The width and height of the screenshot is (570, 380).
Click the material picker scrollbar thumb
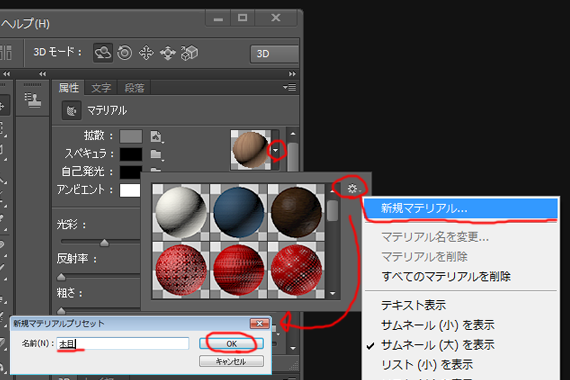[x=332, y=210]
